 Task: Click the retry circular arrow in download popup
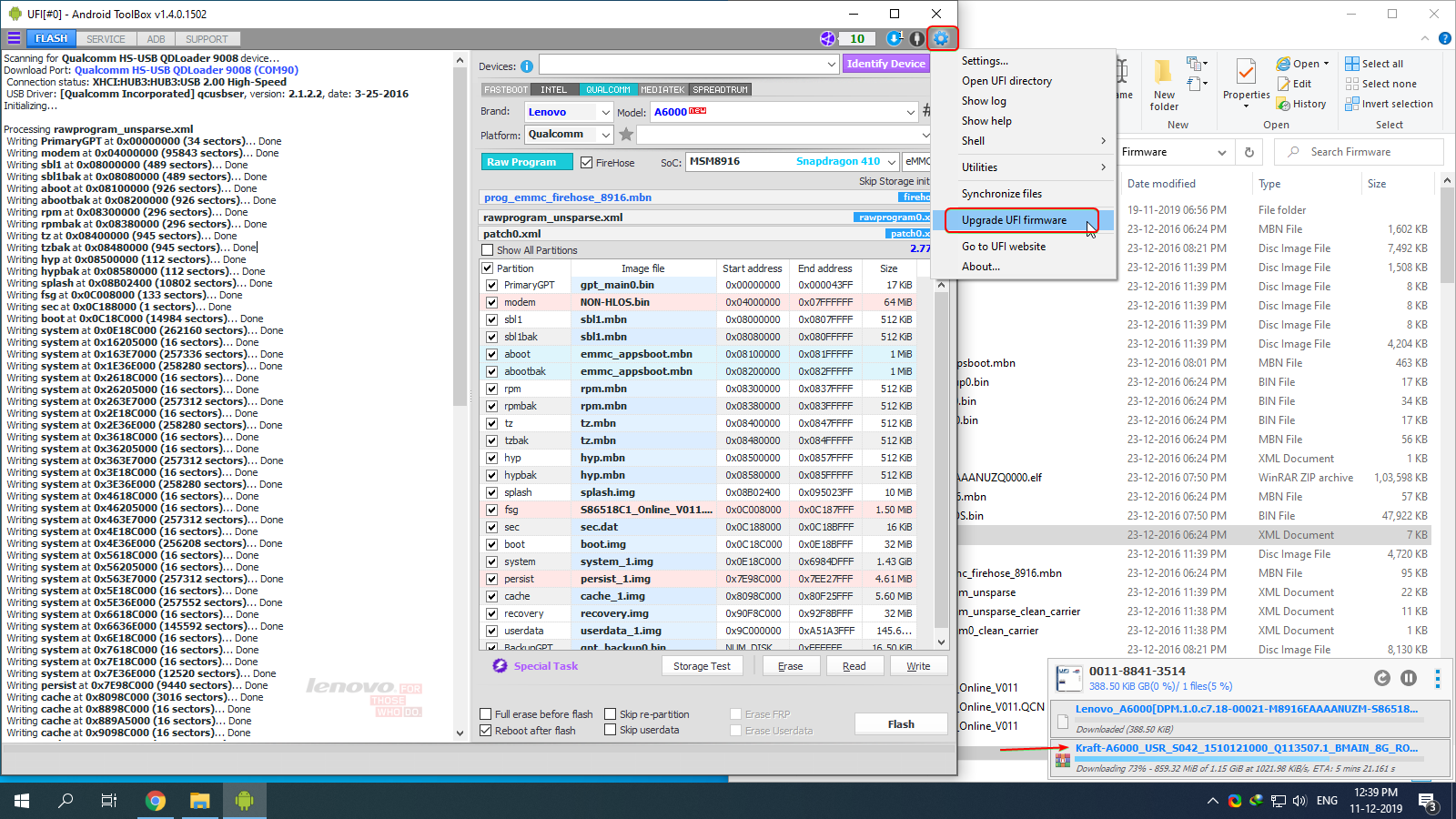1382,678
